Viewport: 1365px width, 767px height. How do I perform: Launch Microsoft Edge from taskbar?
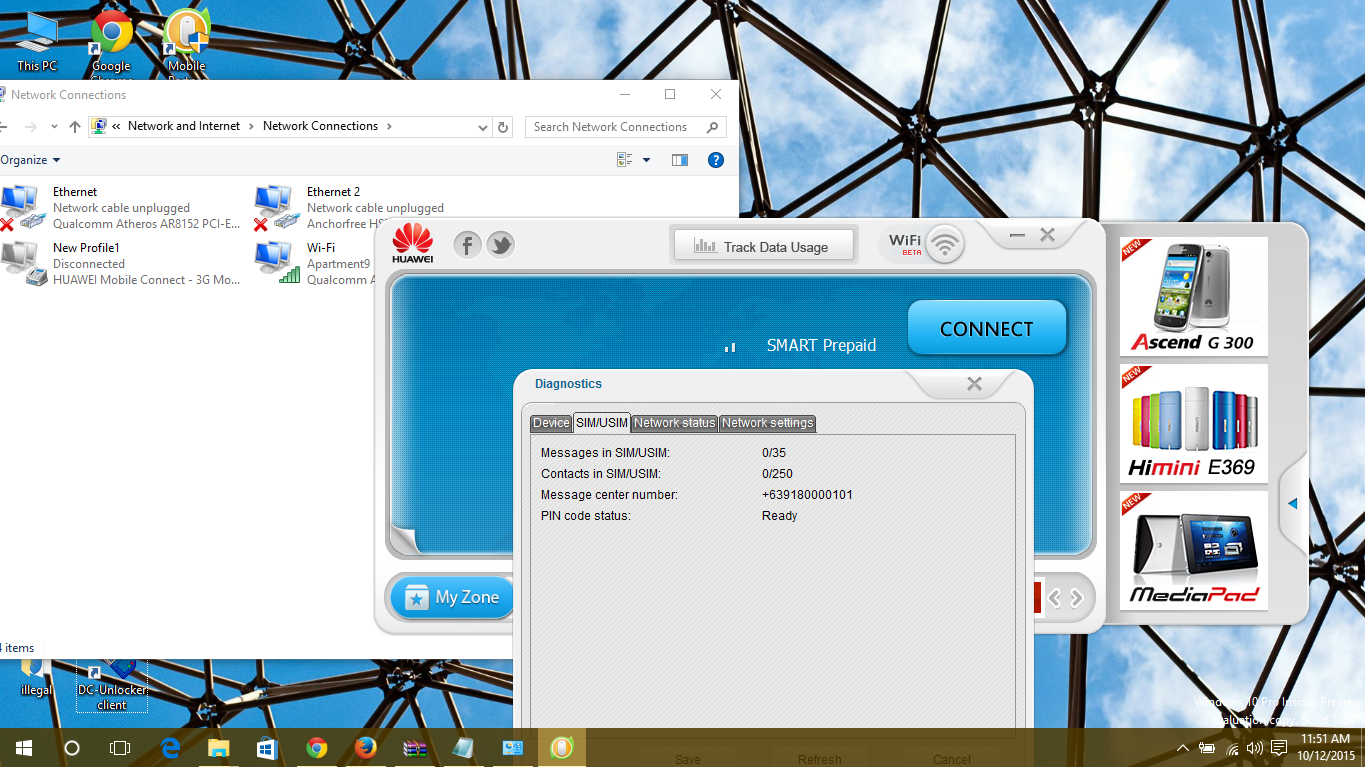coord(170,748)
